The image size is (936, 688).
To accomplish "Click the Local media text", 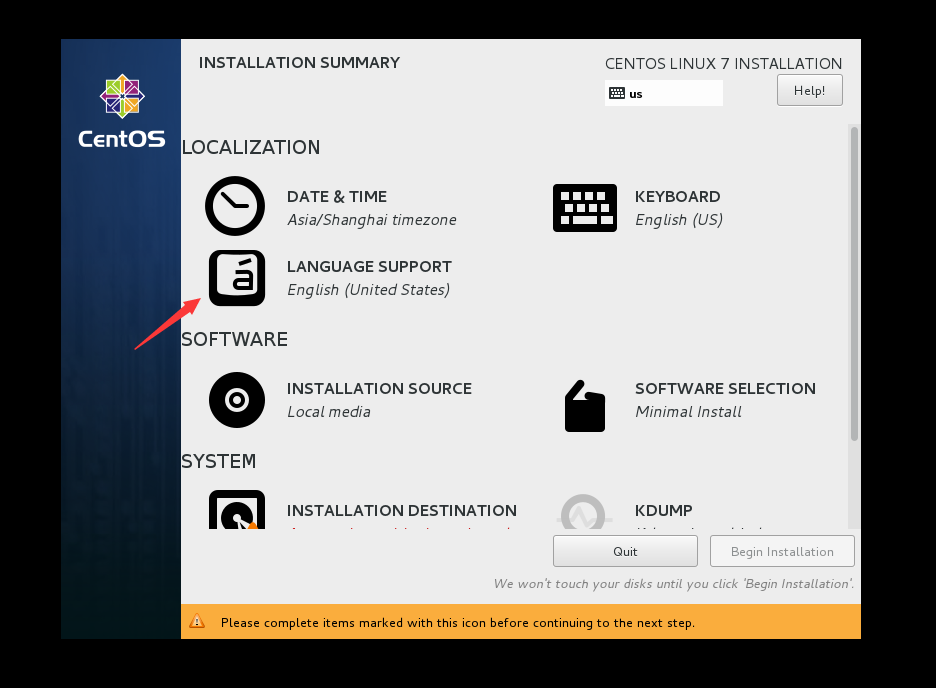I will tap(329, 412).
